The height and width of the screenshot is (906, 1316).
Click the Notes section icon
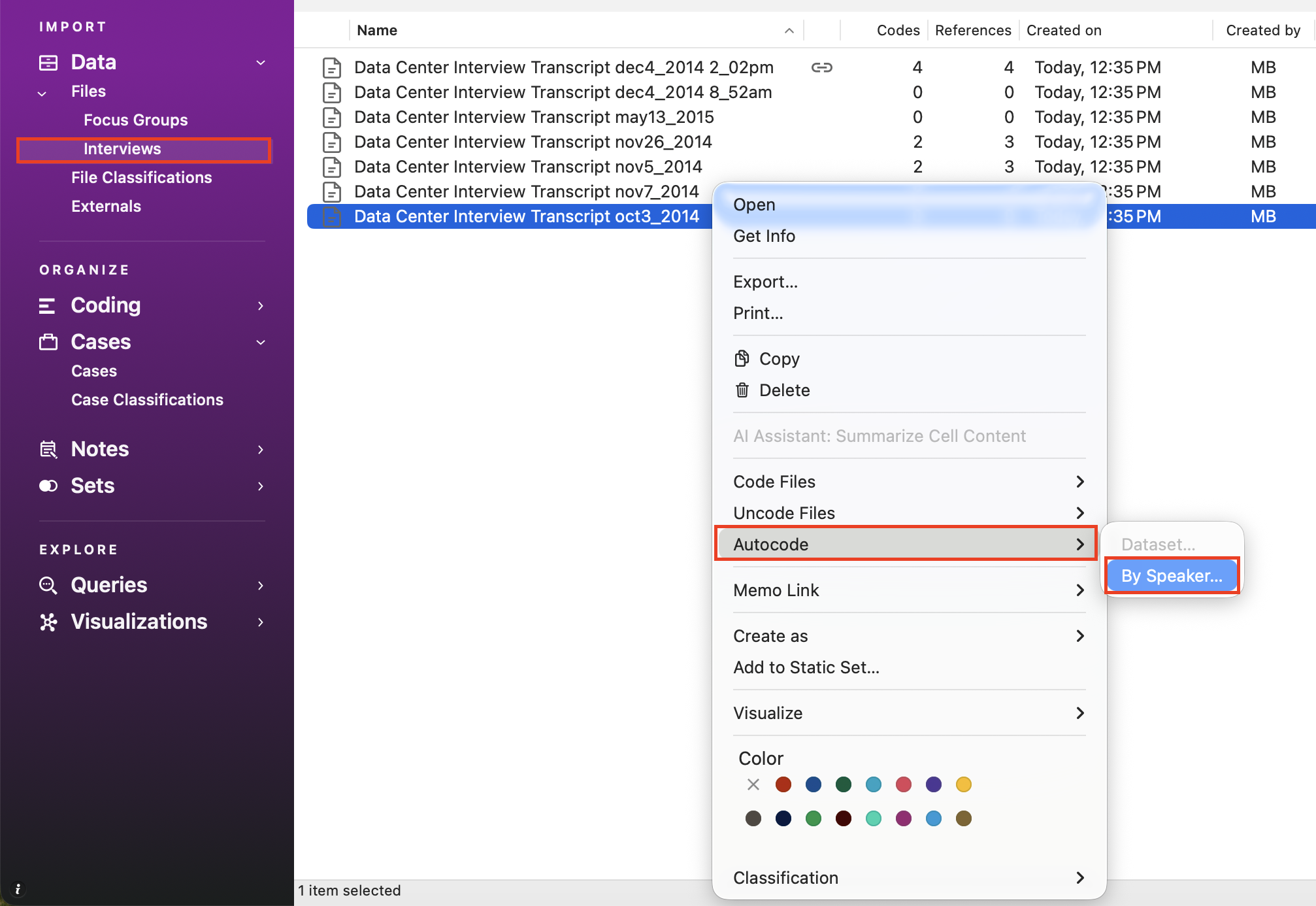tap(48, 449)
